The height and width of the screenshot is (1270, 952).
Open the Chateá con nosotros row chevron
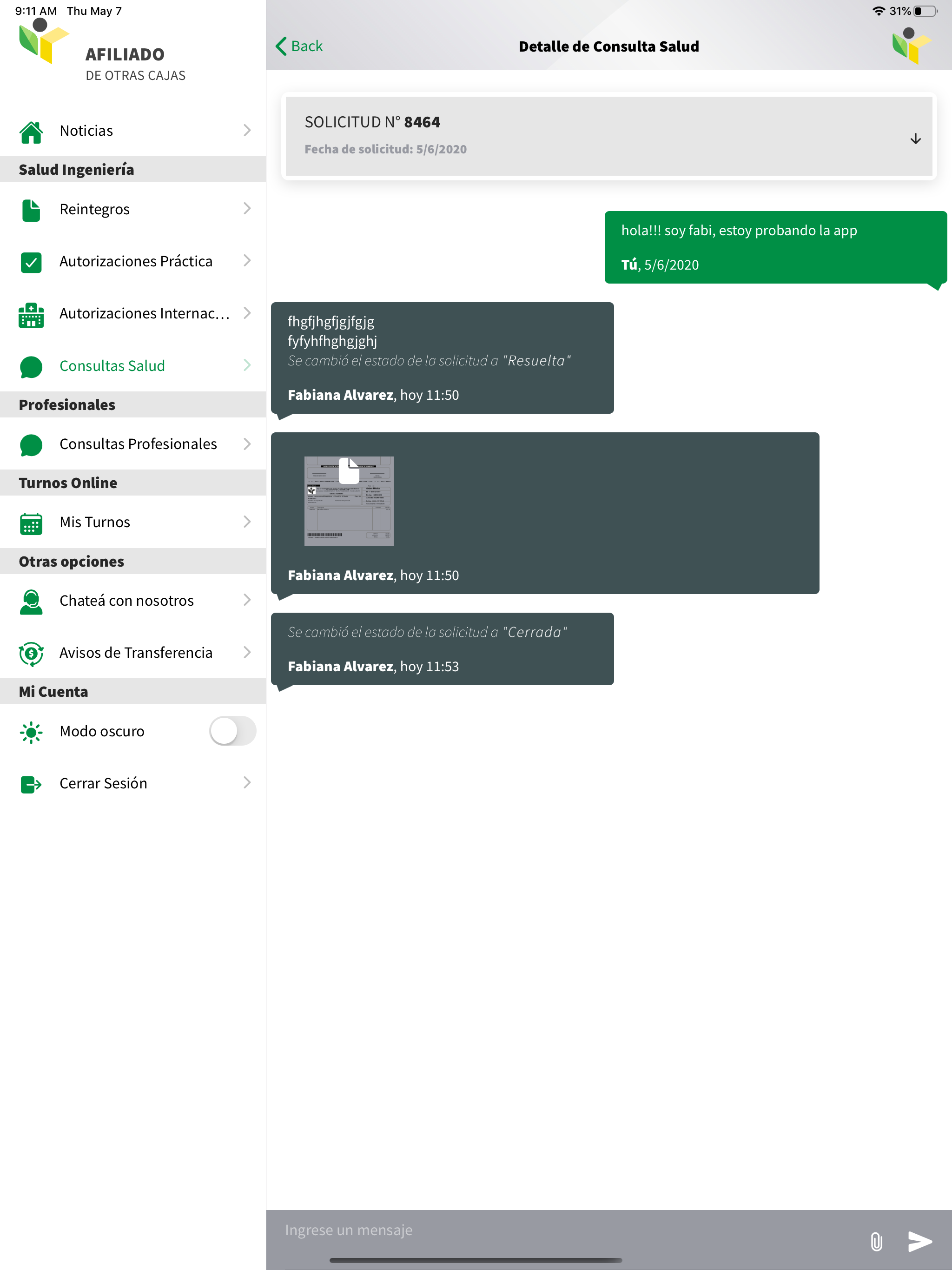(247, 600)
